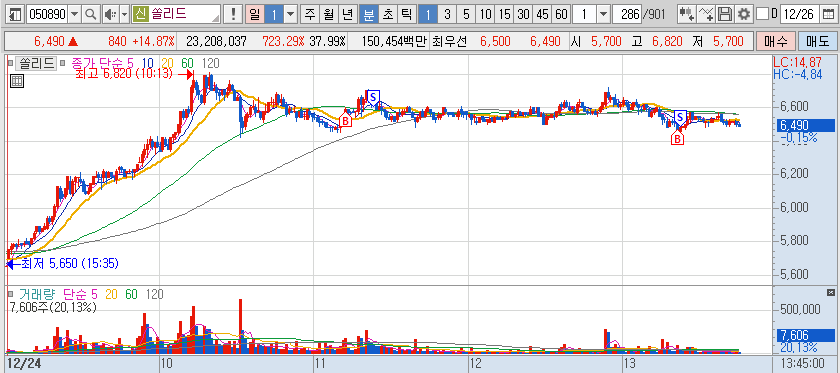
Task: Select the 30 minute interval
Action: [x=523, y=14]
